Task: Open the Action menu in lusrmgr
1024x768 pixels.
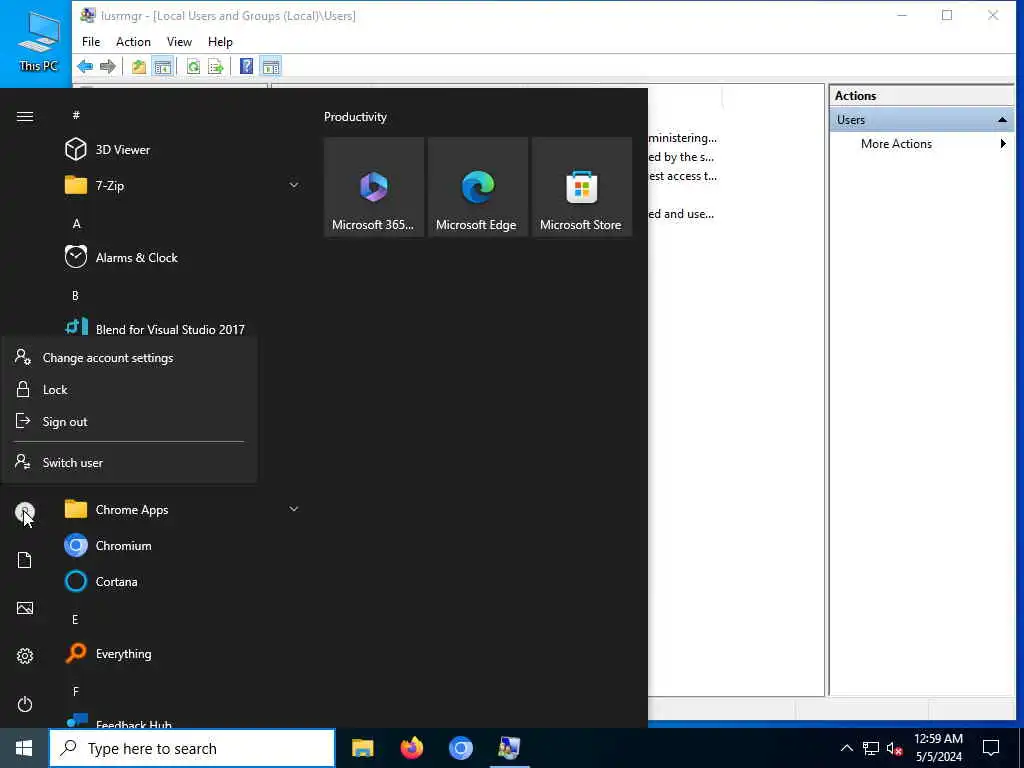Action: (x=133, y=42)
